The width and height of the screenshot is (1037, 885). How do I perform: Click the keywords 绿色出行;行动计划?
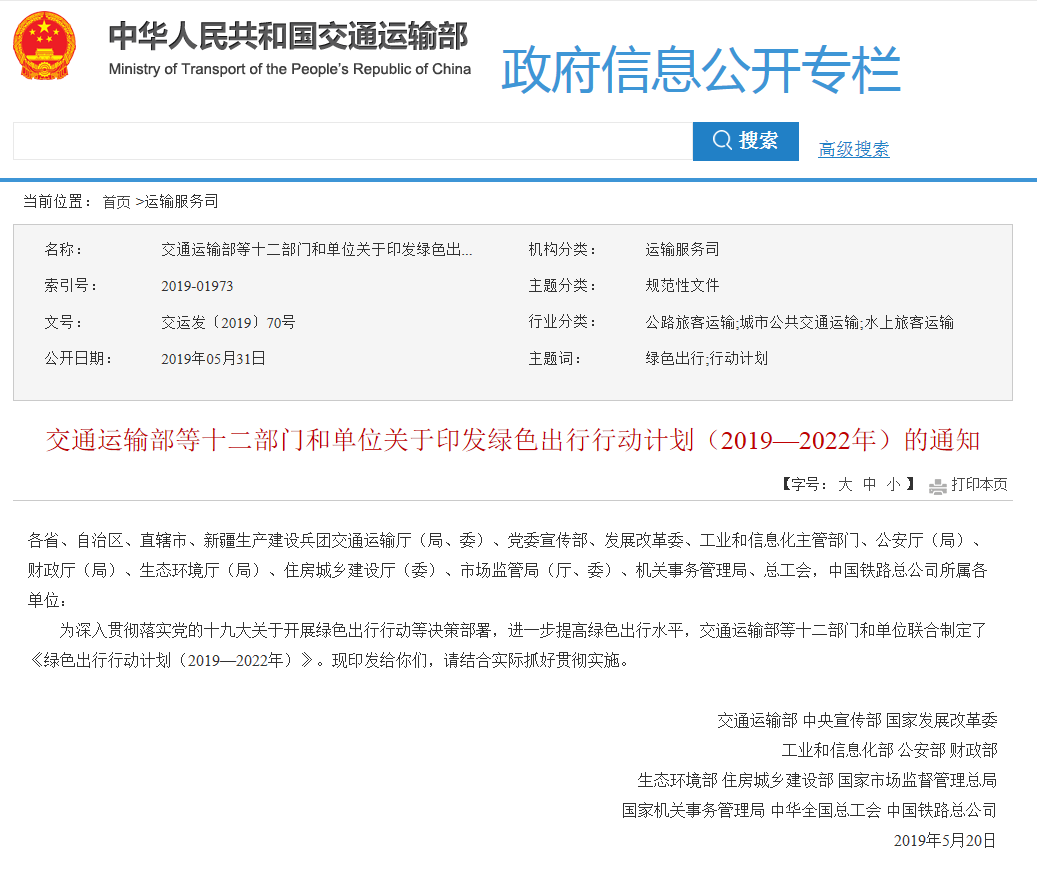coord(706,358)
